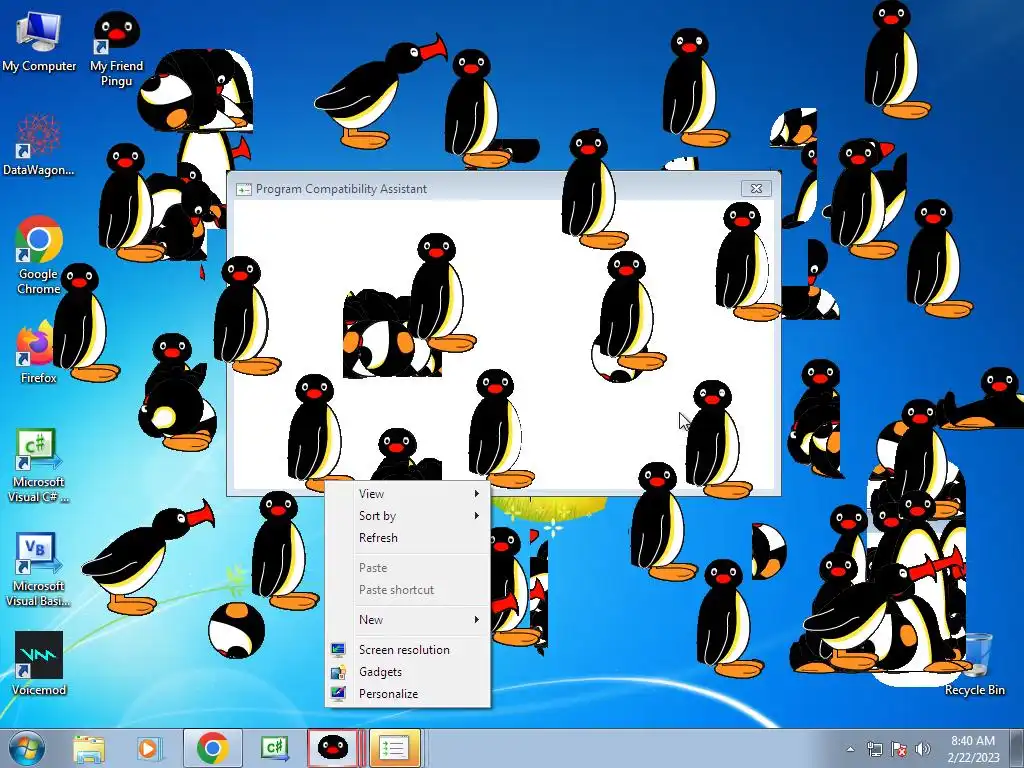The image size is (1024, 768).
Task: Launch Windows Media Player from taskbar
Action: coord(149,748)
